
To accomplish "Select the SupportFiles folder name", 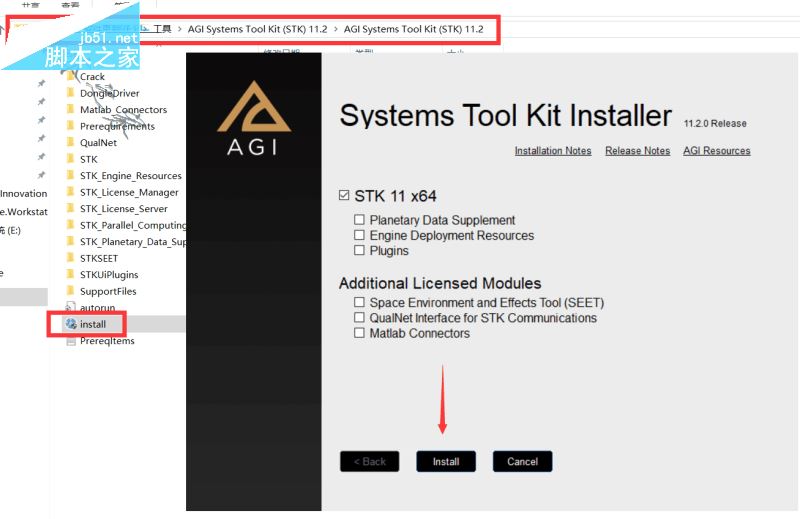I will pyautogui.click(x=108, y=291).
